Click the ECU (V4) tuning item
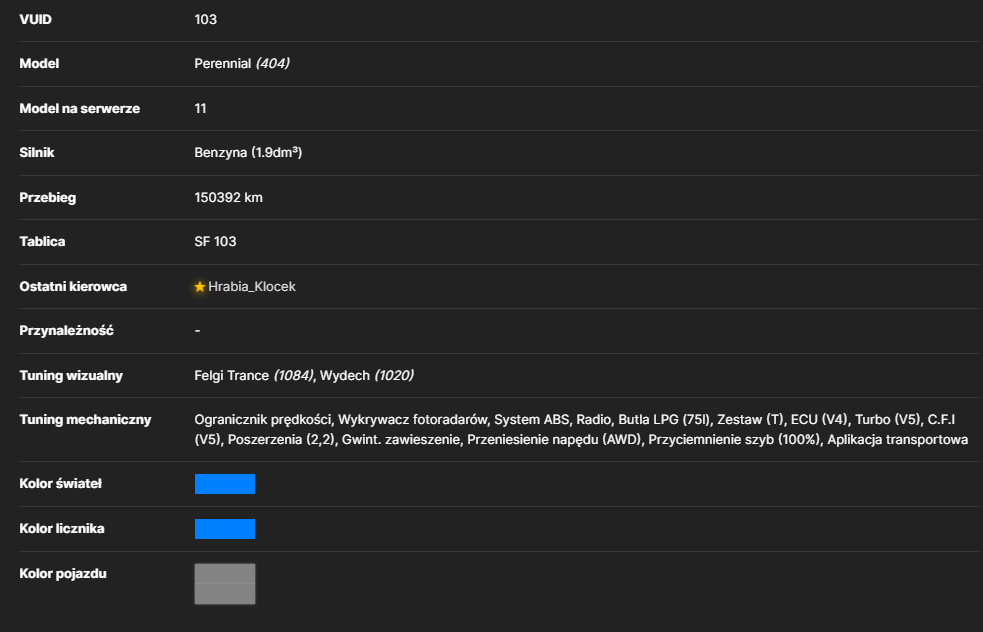 pos(819,419)
